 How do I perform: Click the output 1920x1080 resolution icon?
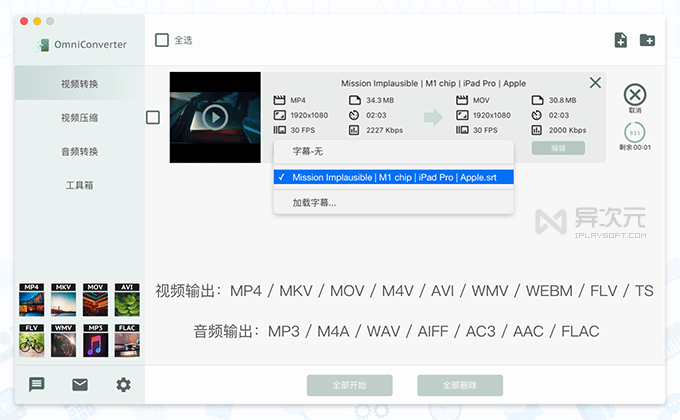point(462,115)
